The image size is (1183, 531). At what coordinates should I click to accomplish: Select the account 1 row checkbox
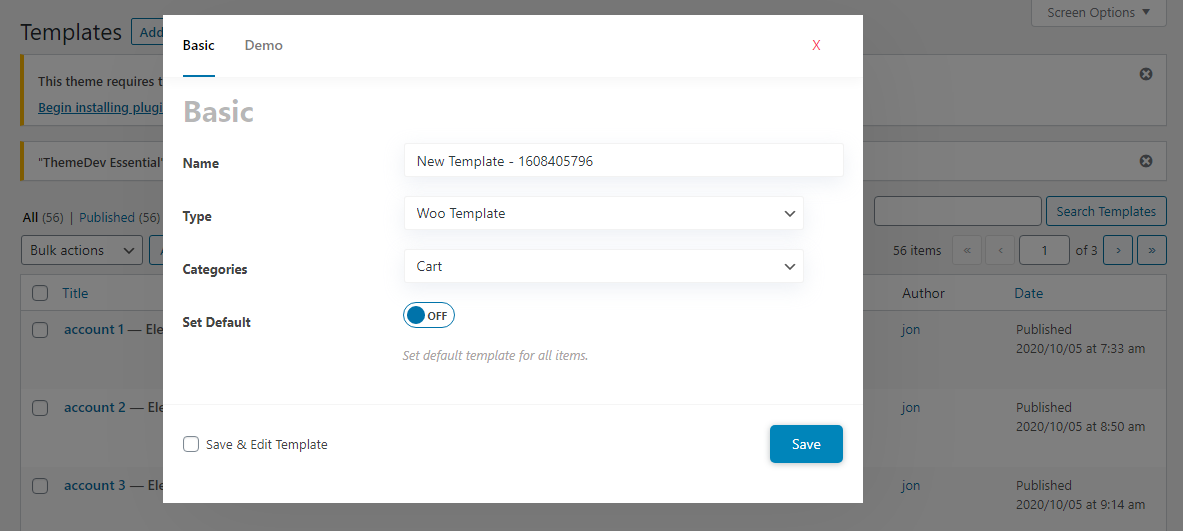coord(40,330)
